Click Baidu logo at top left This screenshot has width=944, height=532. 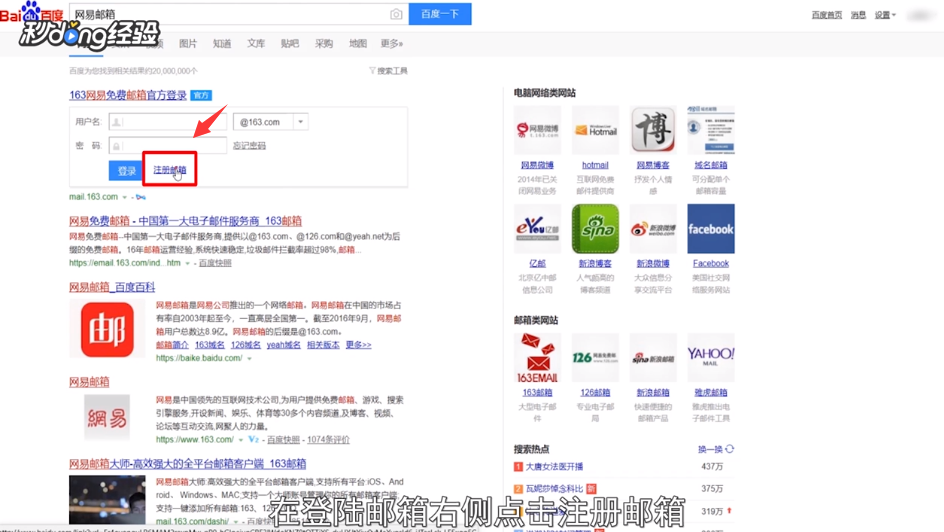tap(31, 13)
